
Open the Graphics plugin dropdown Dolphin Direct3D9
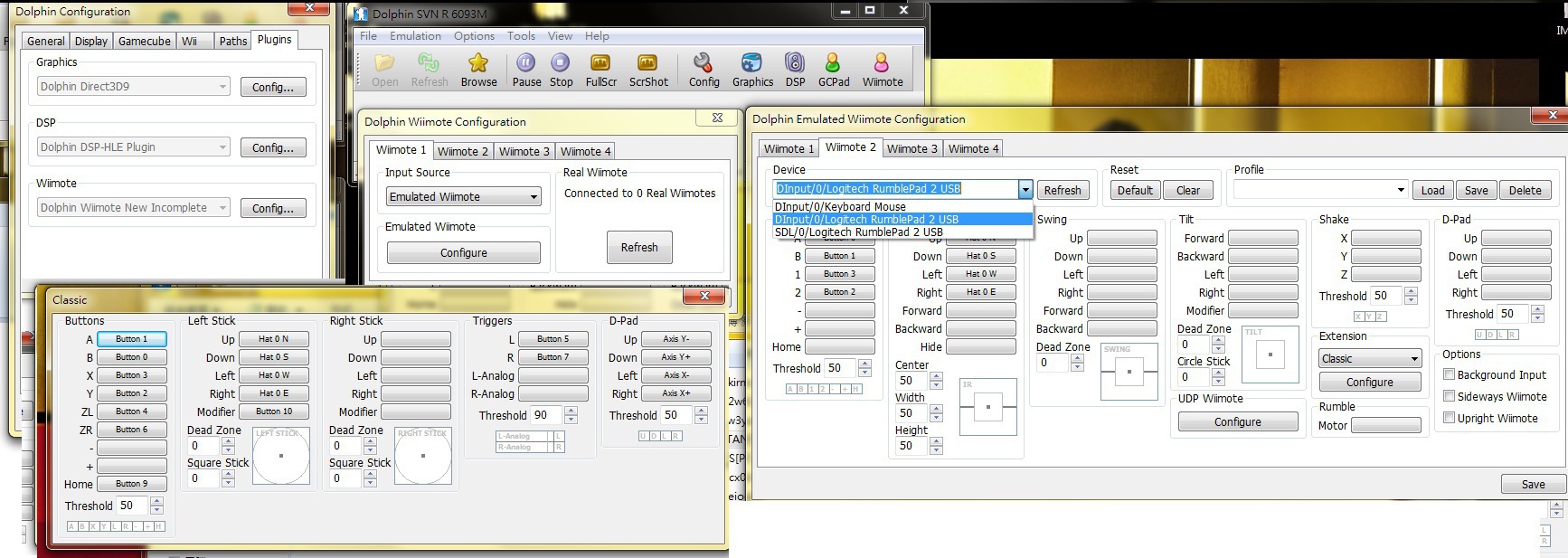[x=134, y=87]
